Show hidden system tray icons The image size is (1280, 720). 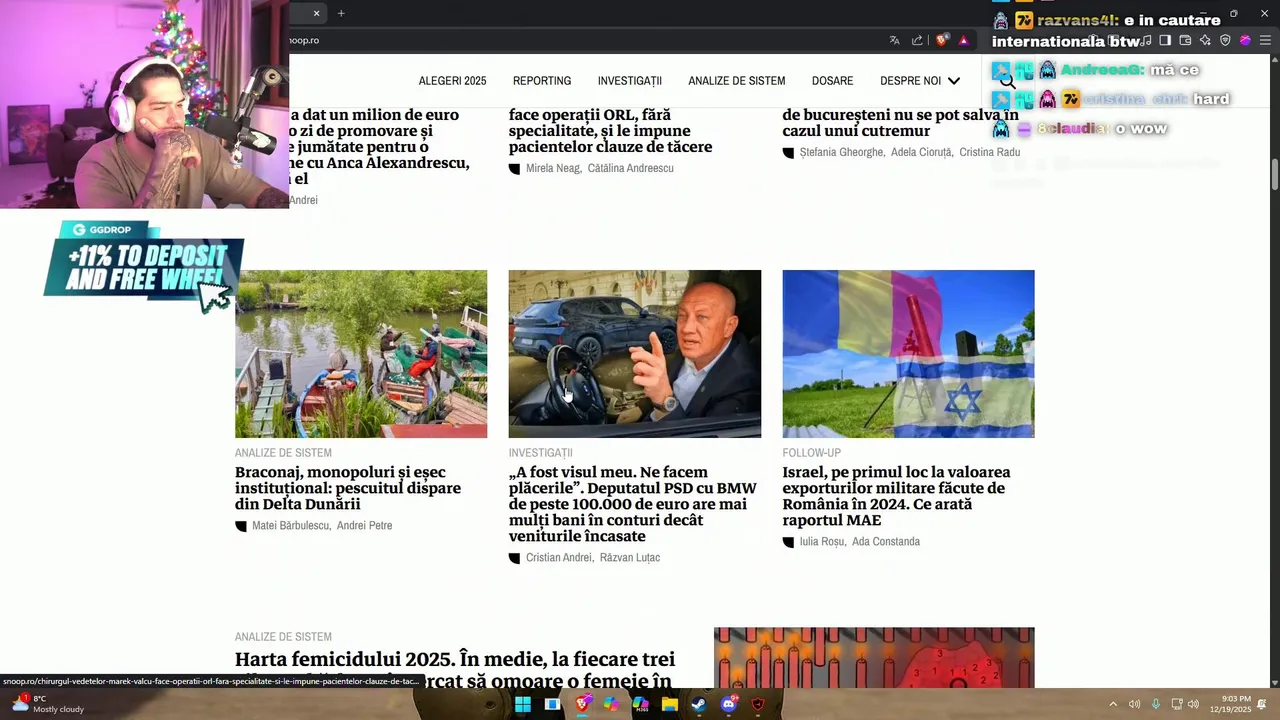point(1113,704)
